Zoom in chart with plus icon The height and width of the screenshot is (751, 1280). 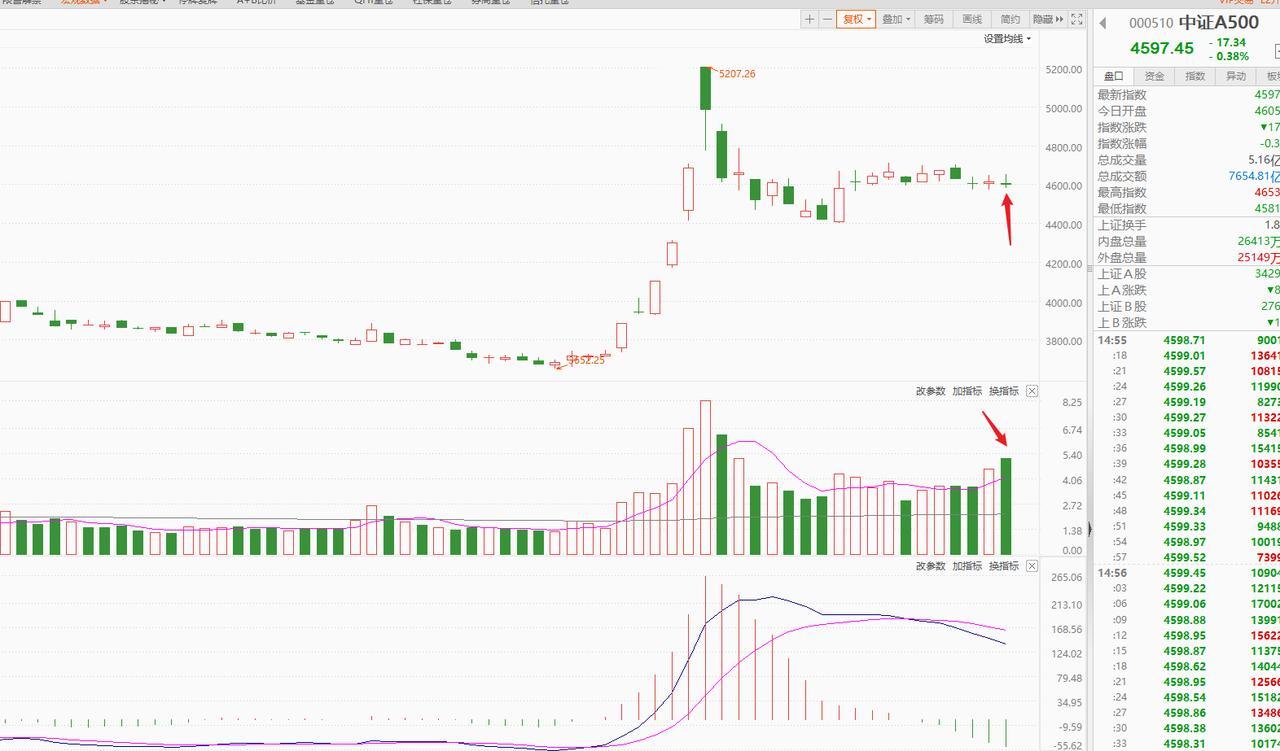pos(810,19)
